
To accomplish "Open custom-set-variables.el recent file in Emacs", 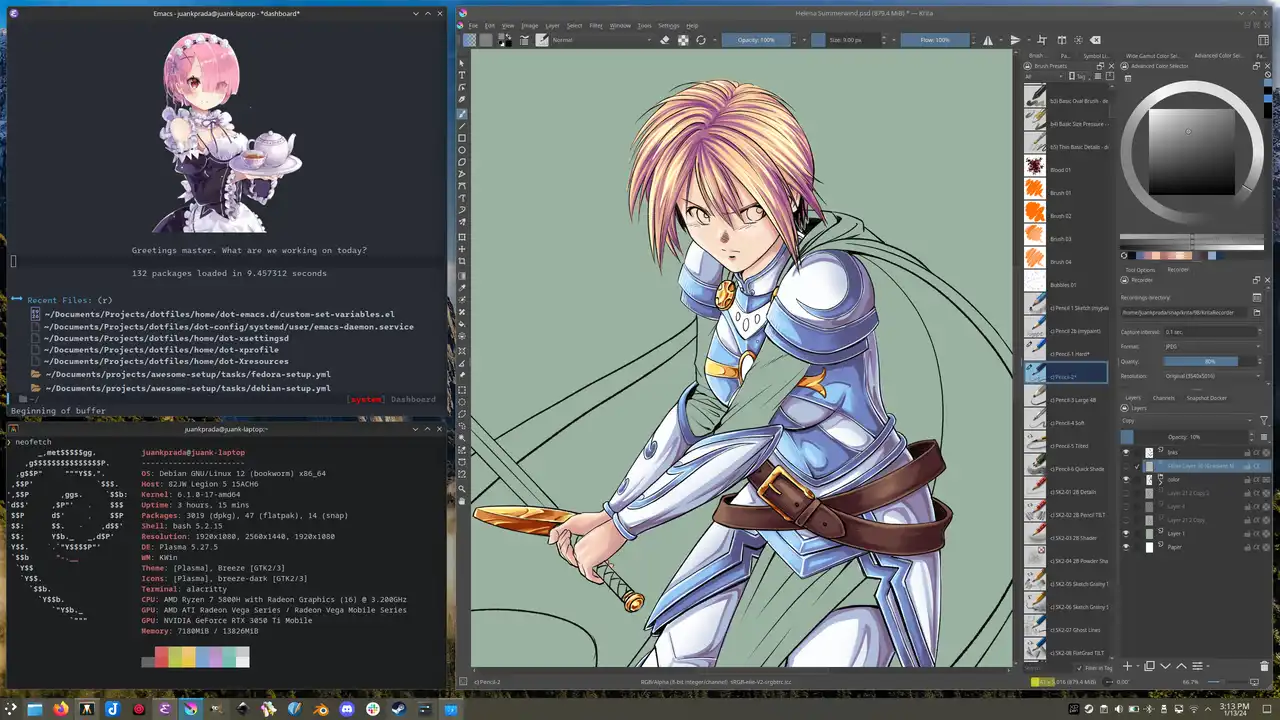I will pyautogui.click(x=219, y=314).
